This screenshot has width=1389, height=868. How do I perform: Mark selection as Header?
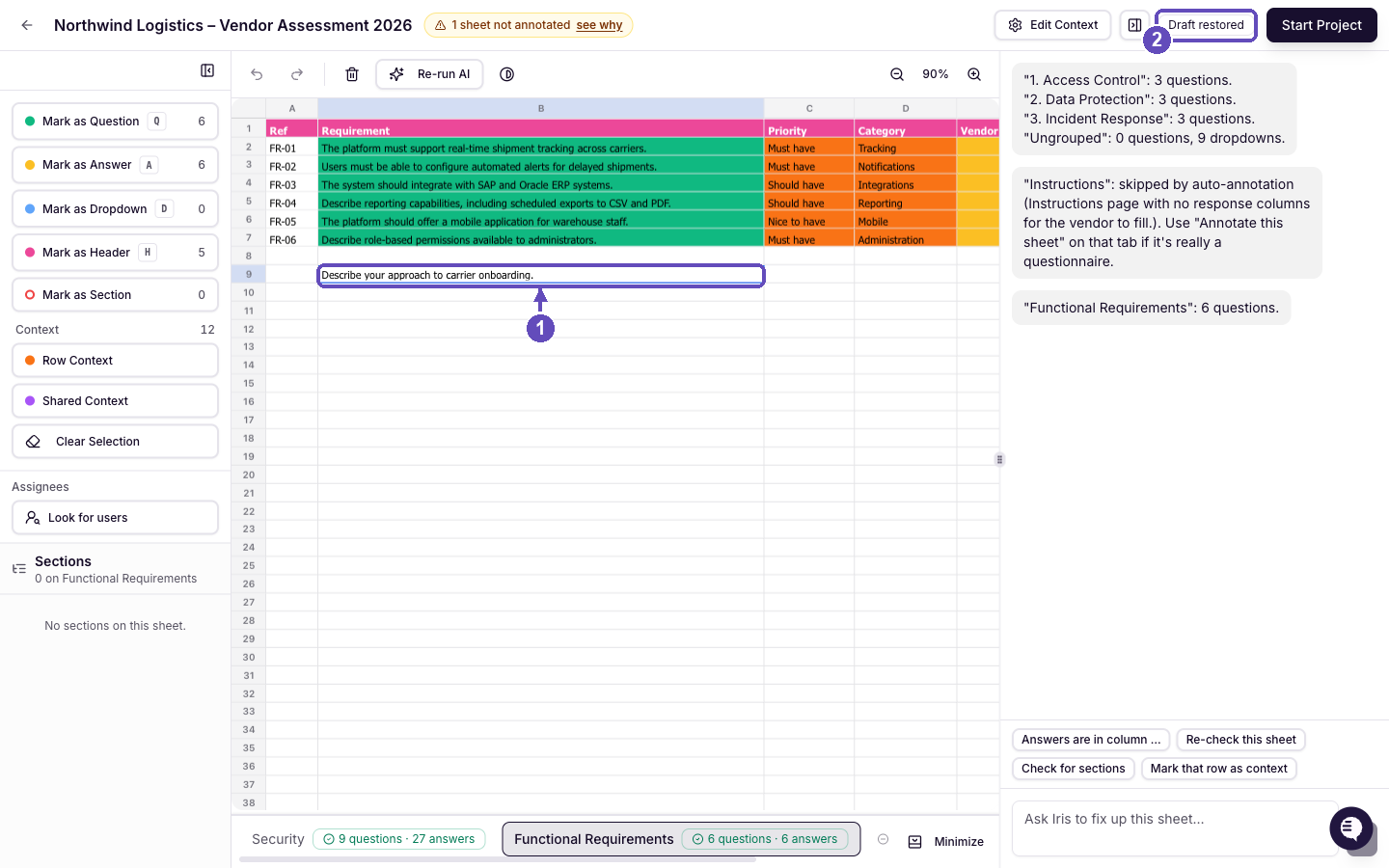tap(115, 253)
